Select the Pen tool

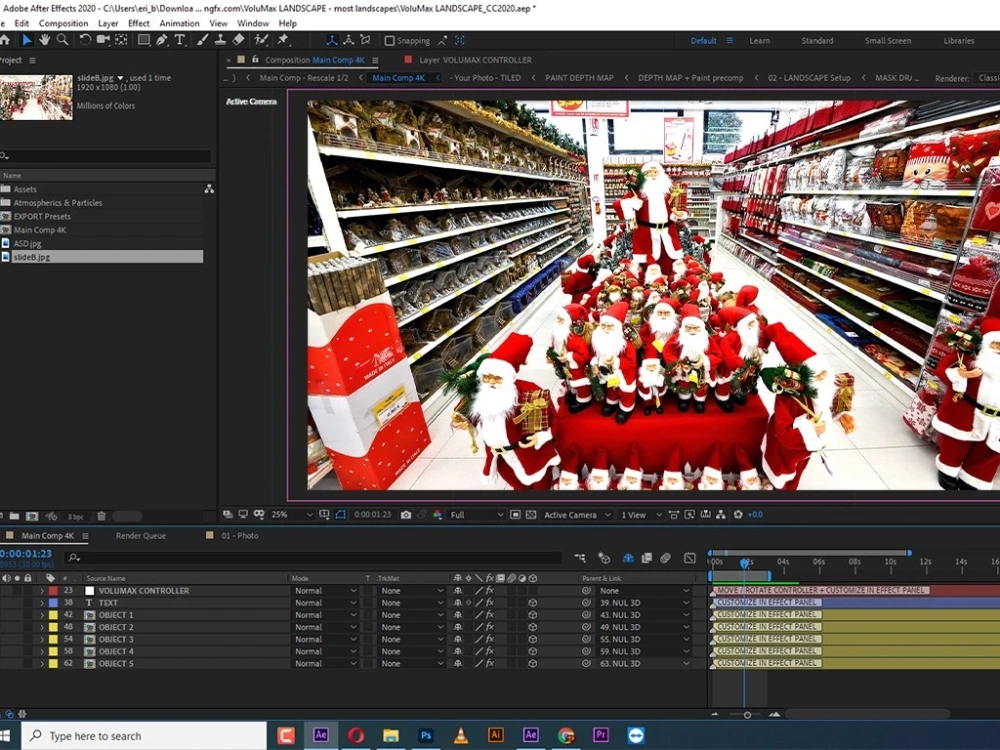[x=162, y=40]
